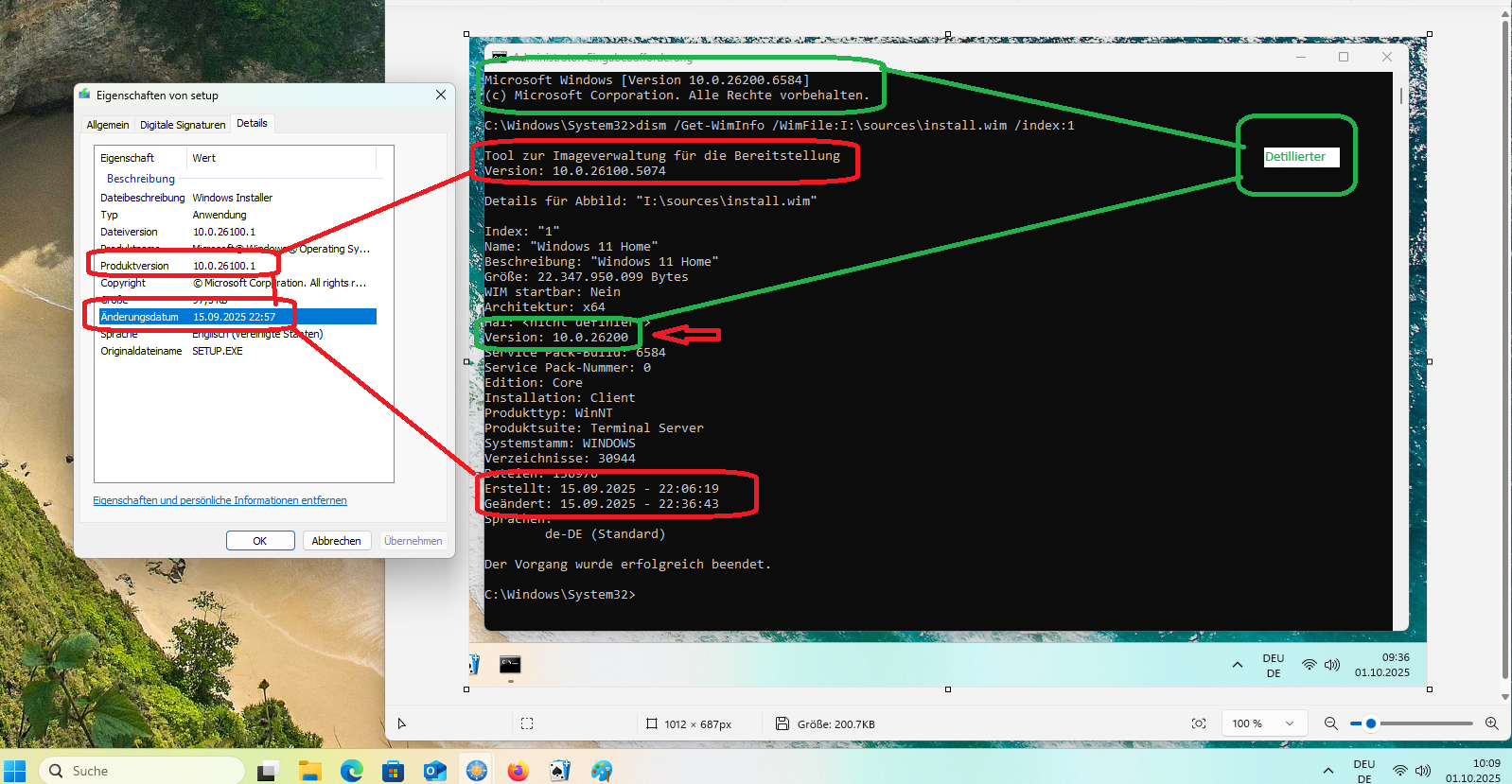Launch Microsoft Edge from the taskbar
Screen dimensions: 1512x784
[x=351, y=771]
